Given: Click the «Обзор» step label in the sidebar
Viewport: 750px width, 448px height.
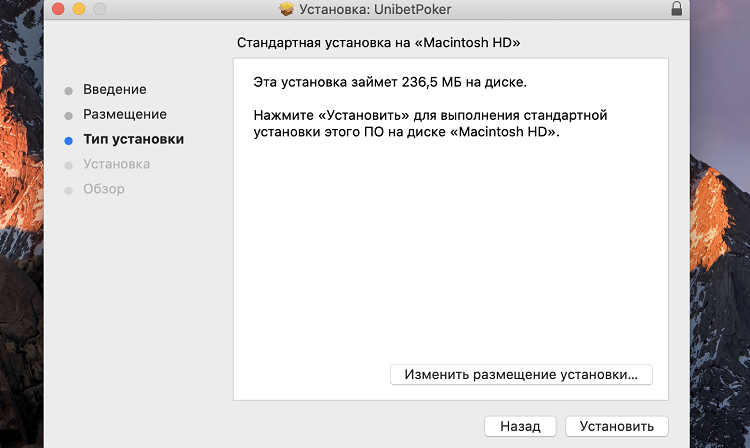Looking at the screenshot, I should (104, 189).
